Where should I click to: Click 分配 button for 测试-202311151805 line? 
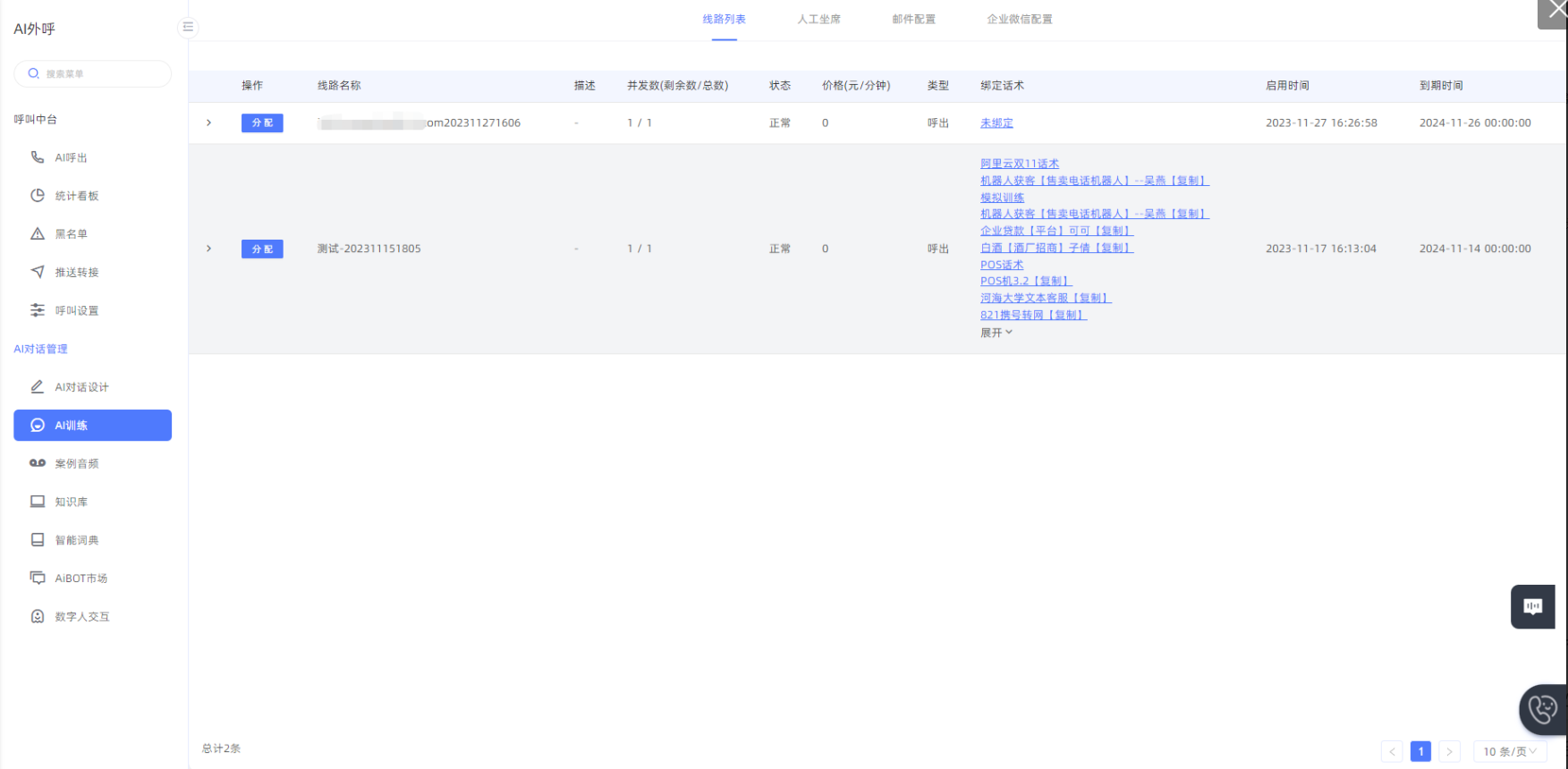click(x=262, y=249)
